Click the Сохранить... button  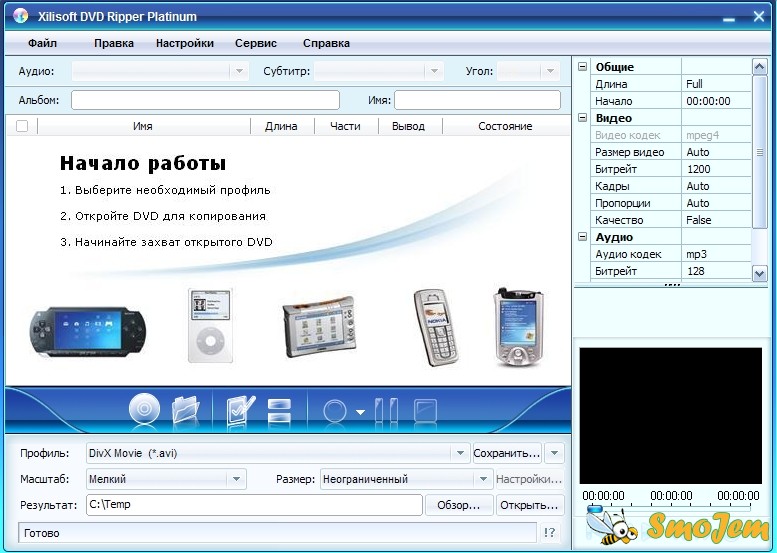point(507,453)
